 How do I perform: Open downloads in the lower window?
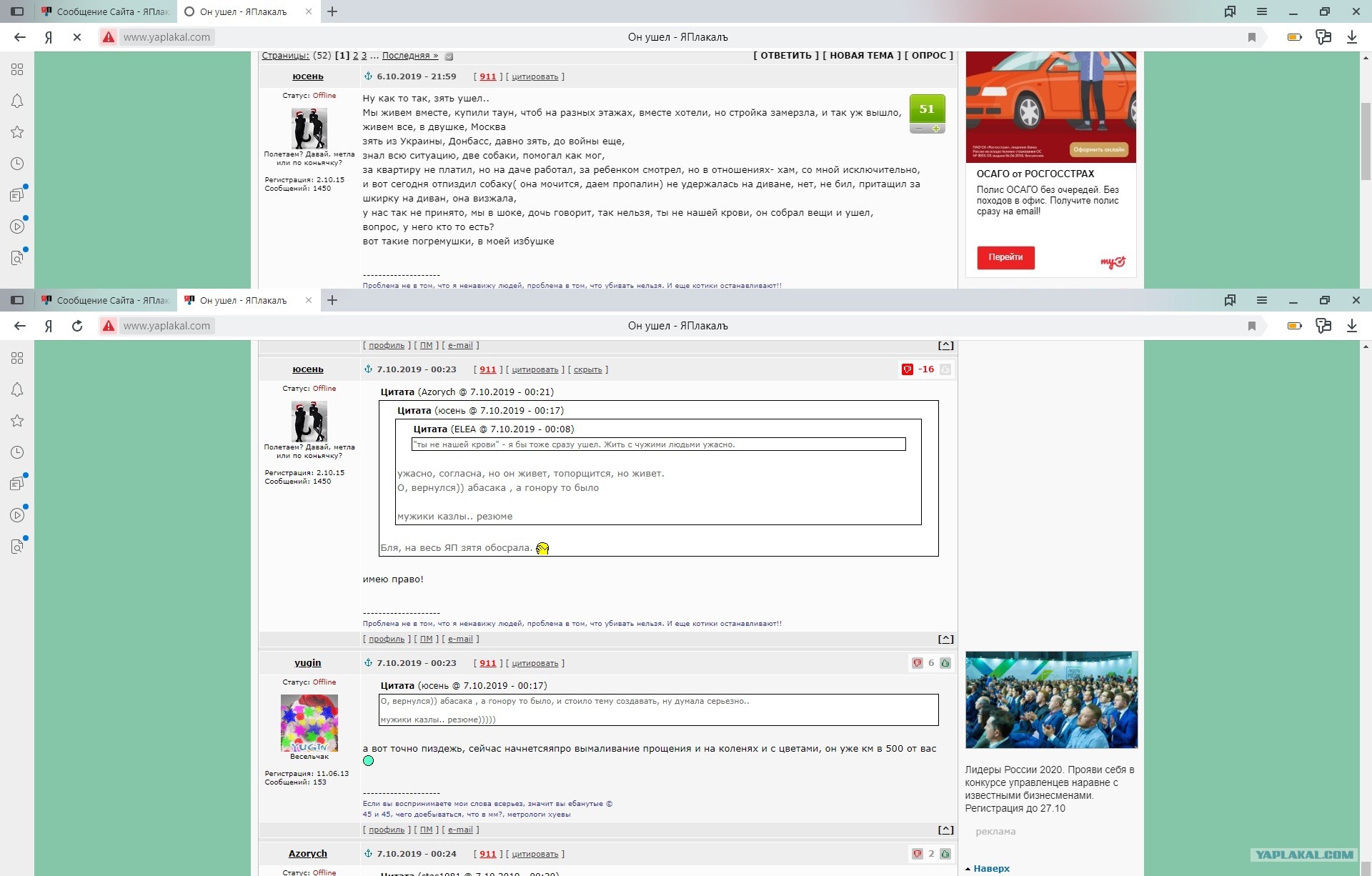tap(1352, 326)
